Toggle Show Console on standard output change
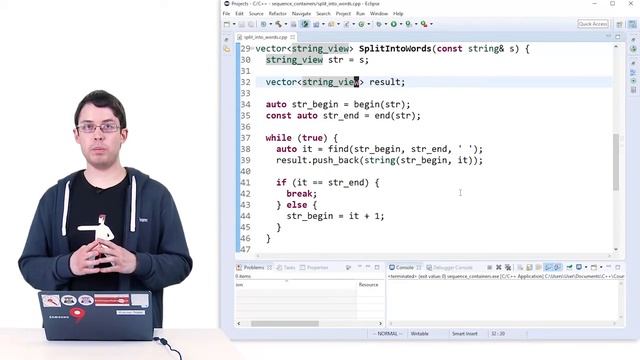The height and width of the screenshot is (360, 640). tap(548, 267)
